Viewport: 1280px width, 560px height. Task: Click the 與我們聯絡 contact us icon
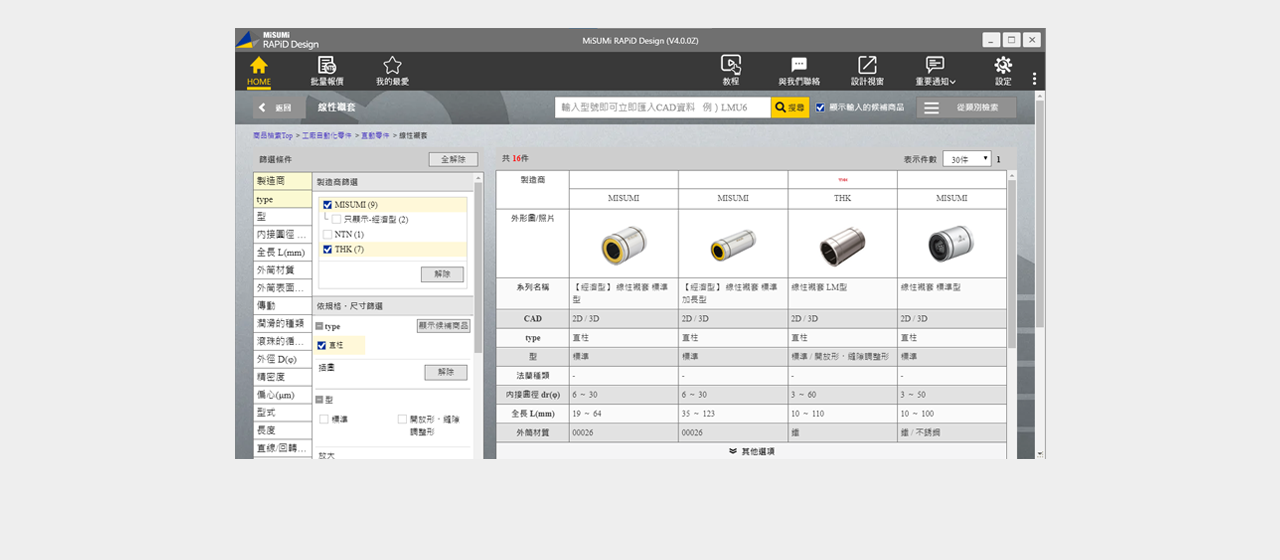pyautogui.click(x=799, y=66)
